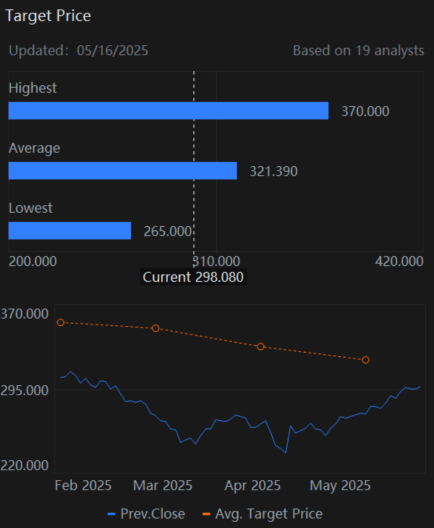434x528 pixels.
Task: Click the 370.000 line chart y-axis label
Action: (x=25, y=314)
